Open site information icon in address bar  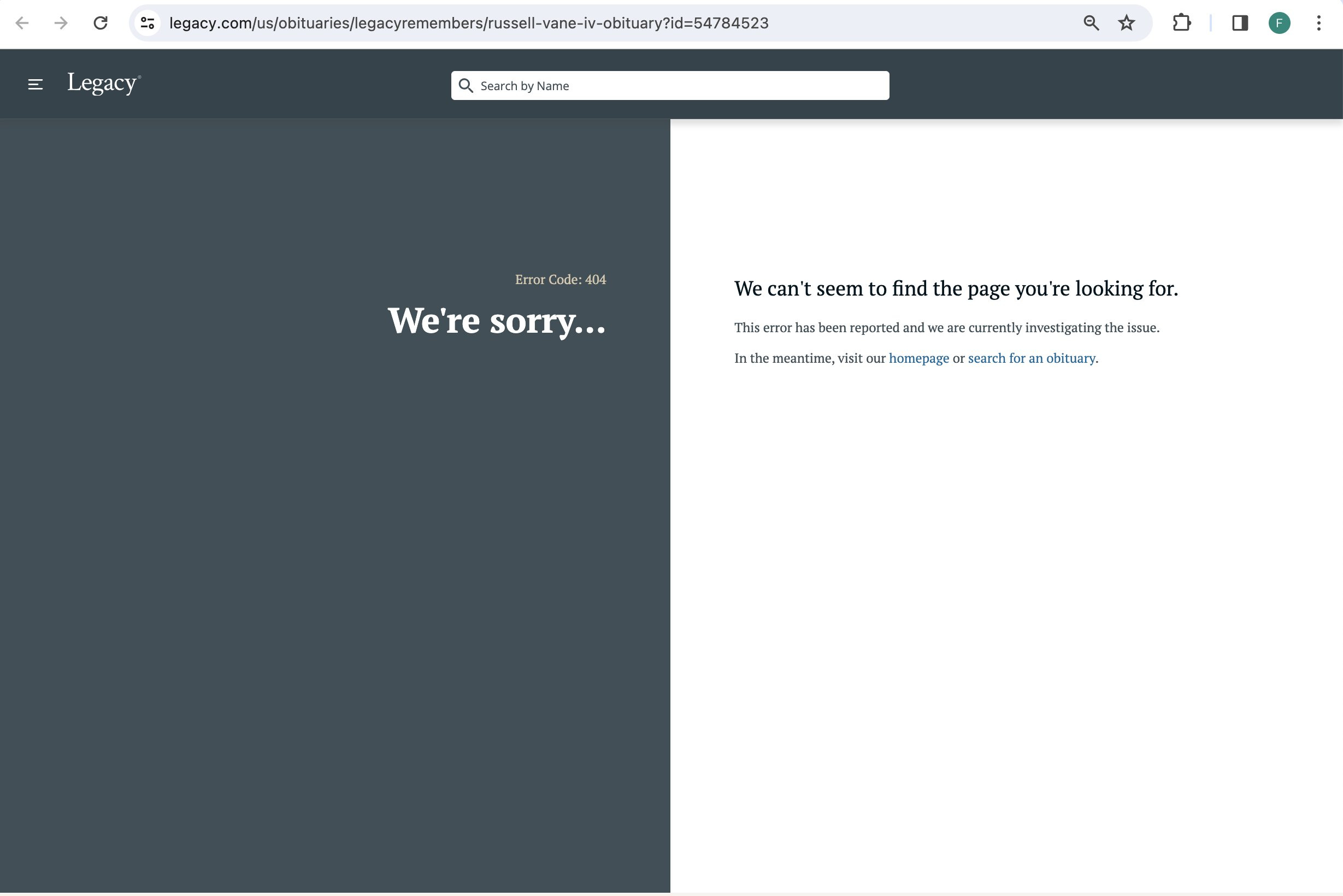click(x=148, y=23)
